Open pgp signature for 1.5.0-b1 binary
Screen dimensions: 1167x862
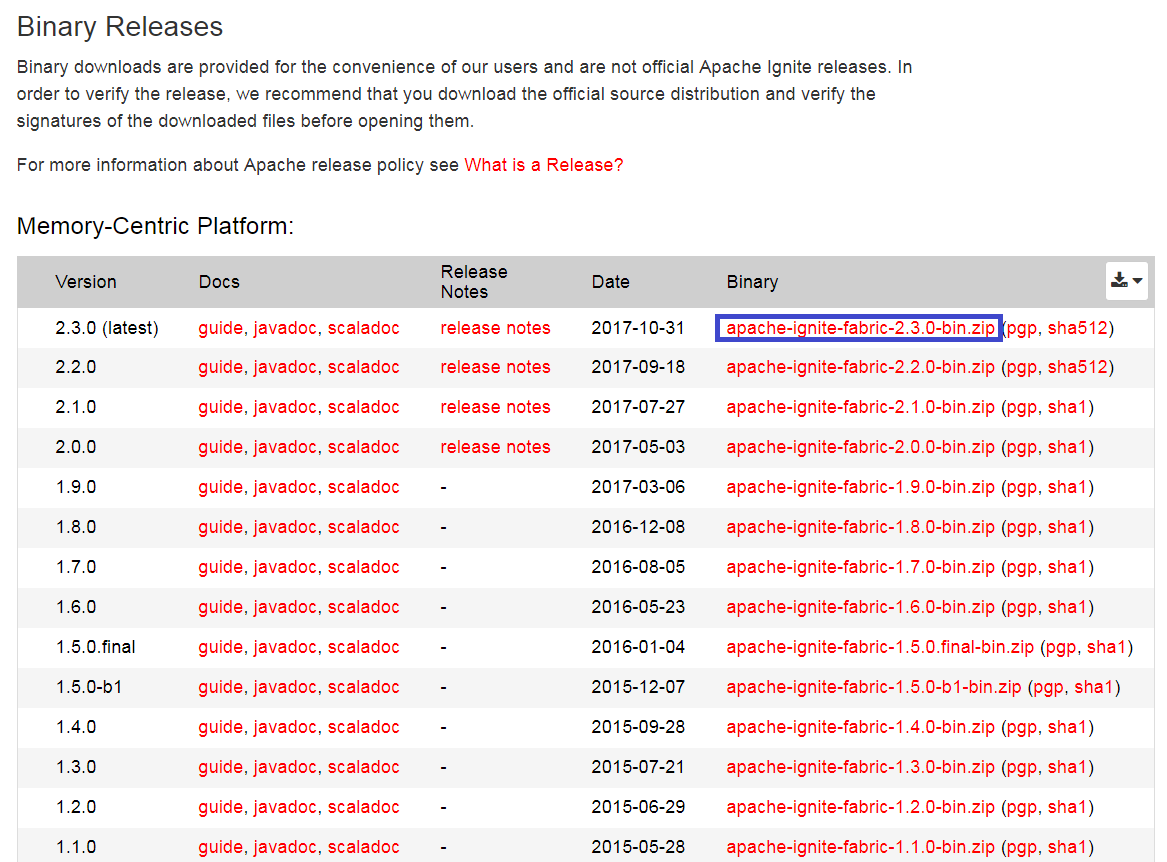(1049, 689)
